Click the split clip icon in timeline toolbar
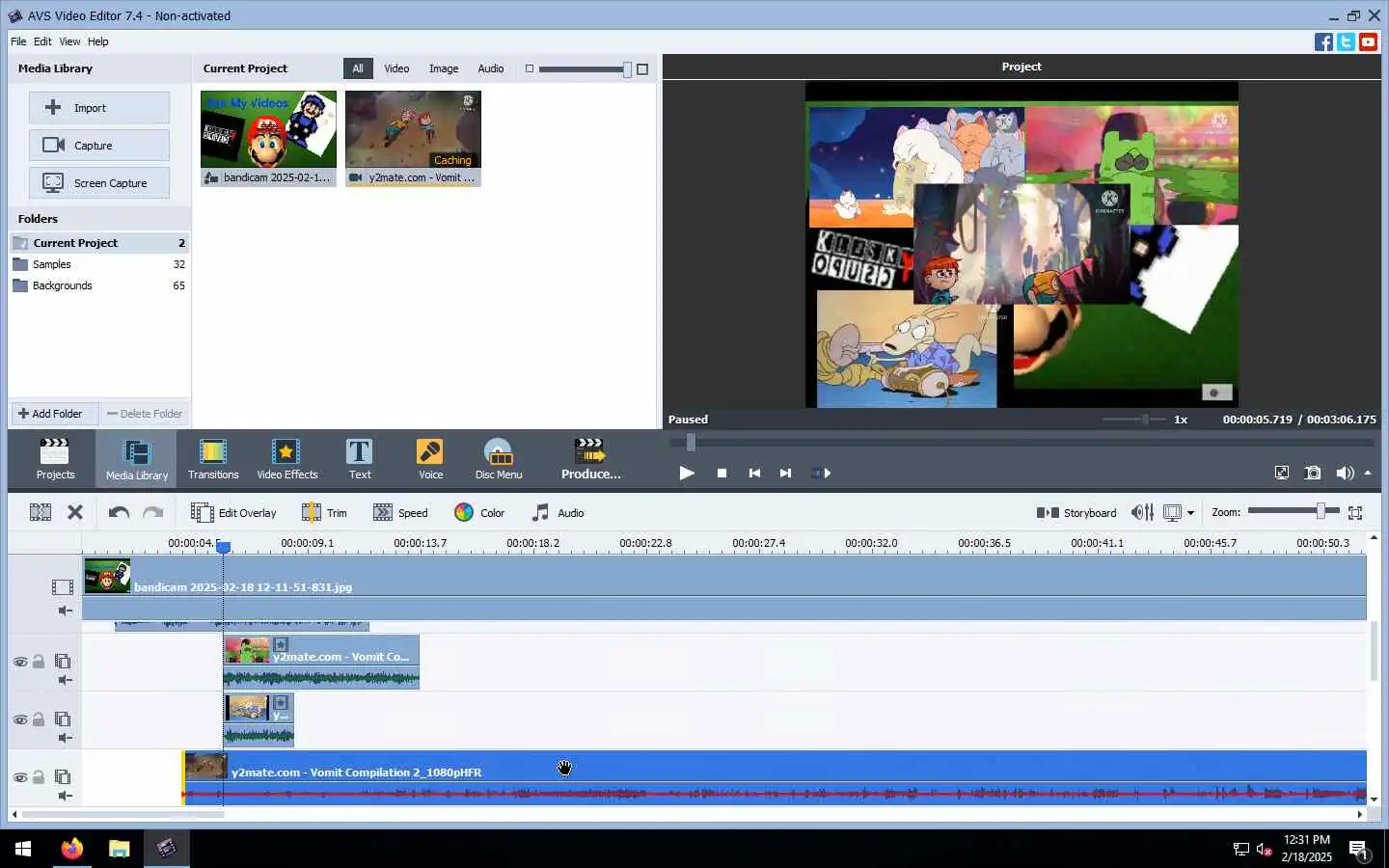Screen dimensions: 1389x868 point(41,512)
